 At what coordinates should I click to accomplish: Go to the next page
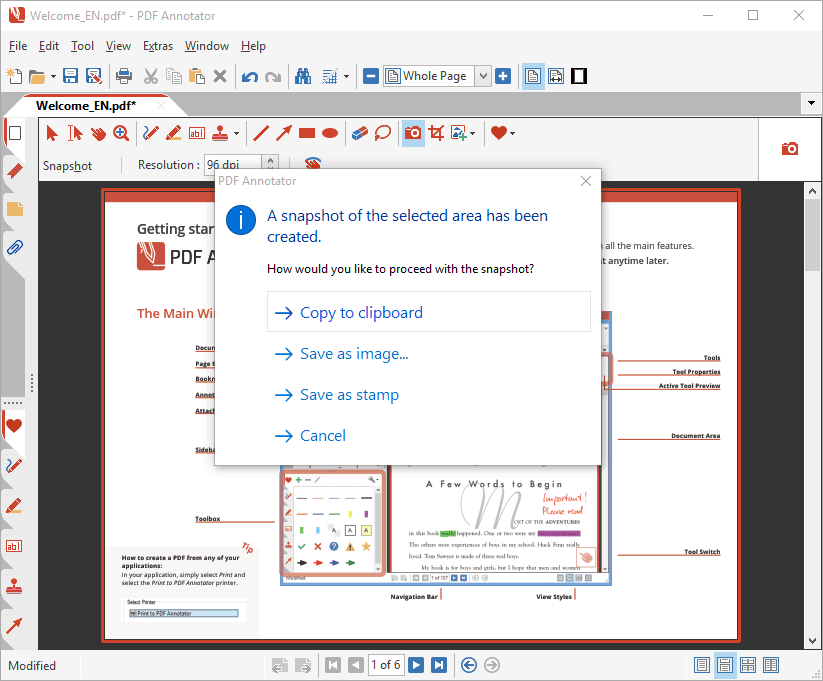click(416, 665)
